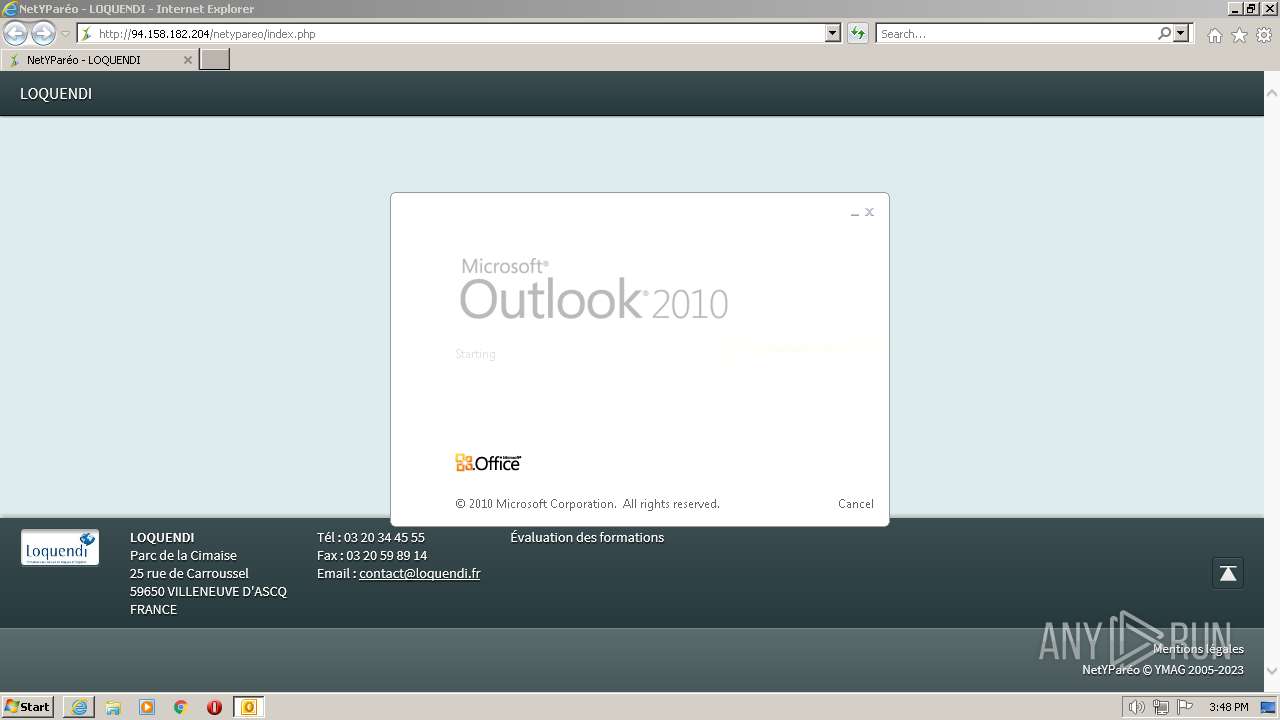Open the File Explorer taskbar icon
This screenshot has height=720, width=1280.
113,707
